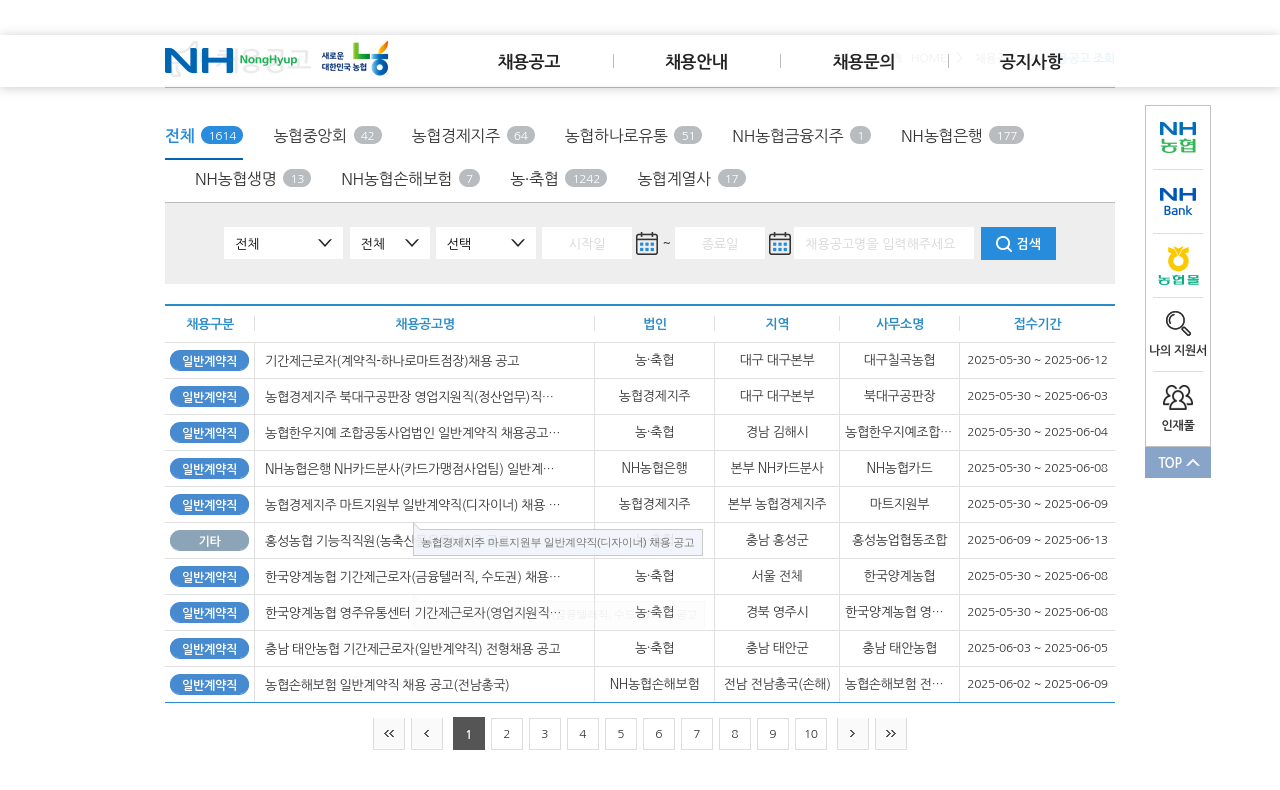Select the 농협중앙회 tab
Viewport: 1280px width, 790px height.
pyautogui.click(x=327, y=135)
